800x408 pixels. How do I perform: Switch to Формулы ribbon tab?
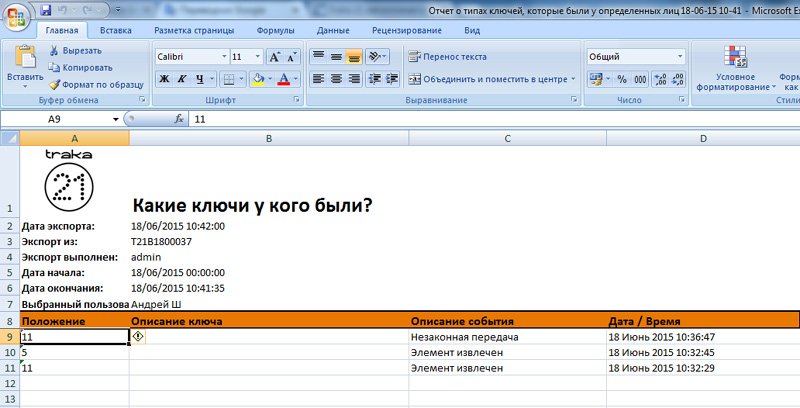click(276, 30)
